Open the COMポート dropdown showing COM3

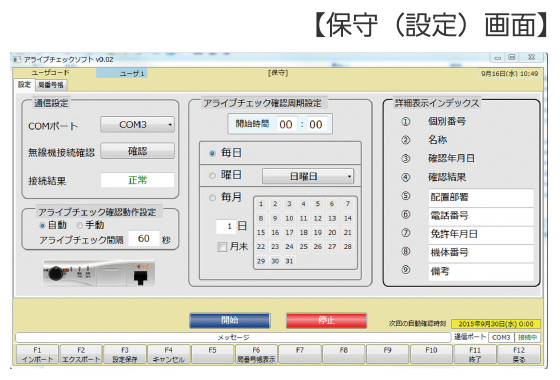[138, 125]
